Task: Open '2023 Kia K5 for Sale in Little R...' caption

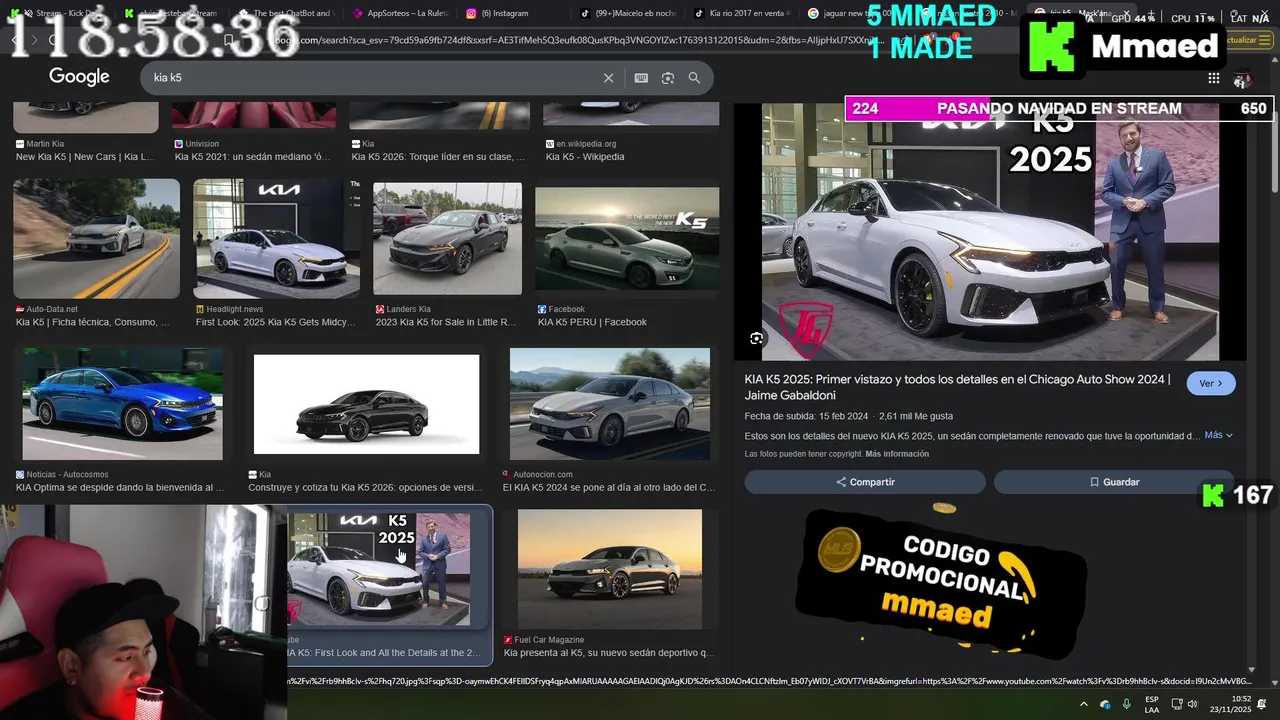Action: click(x=446, y=322)
